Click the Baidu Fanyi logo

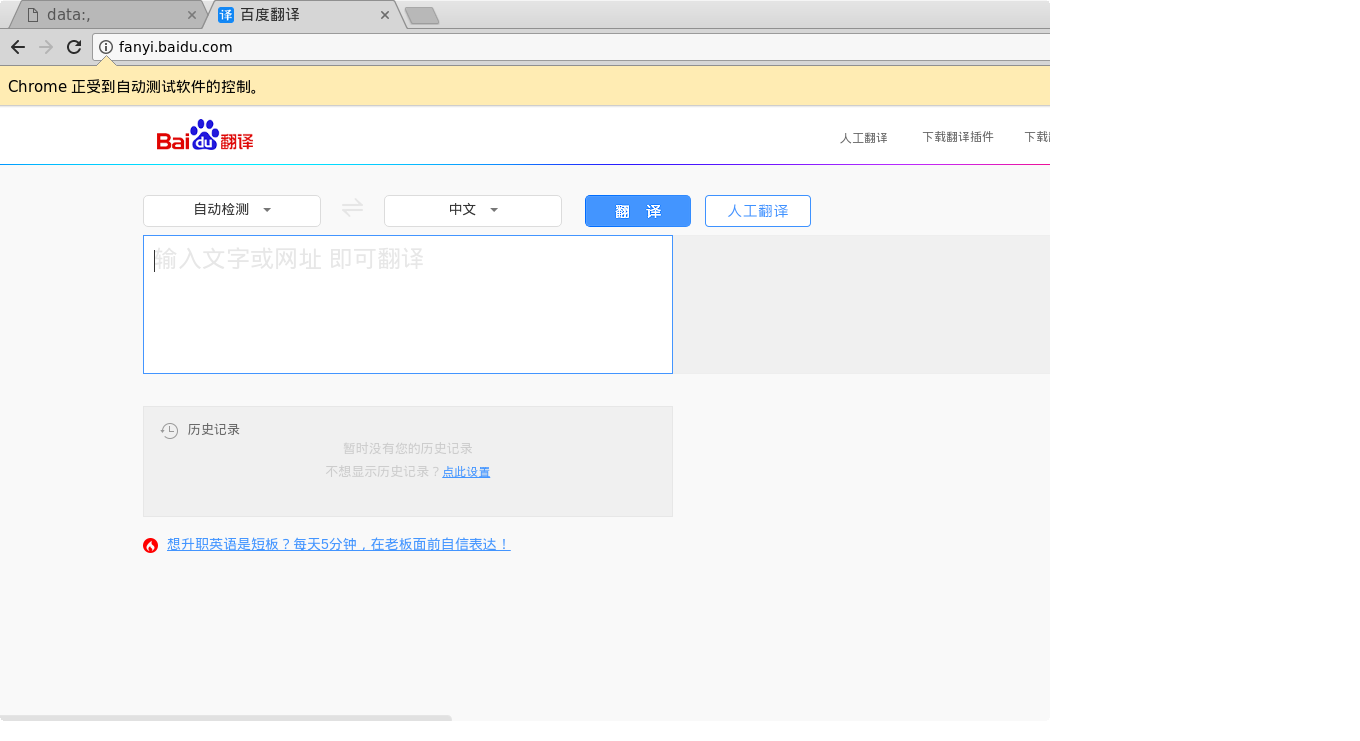click(205, 135)
